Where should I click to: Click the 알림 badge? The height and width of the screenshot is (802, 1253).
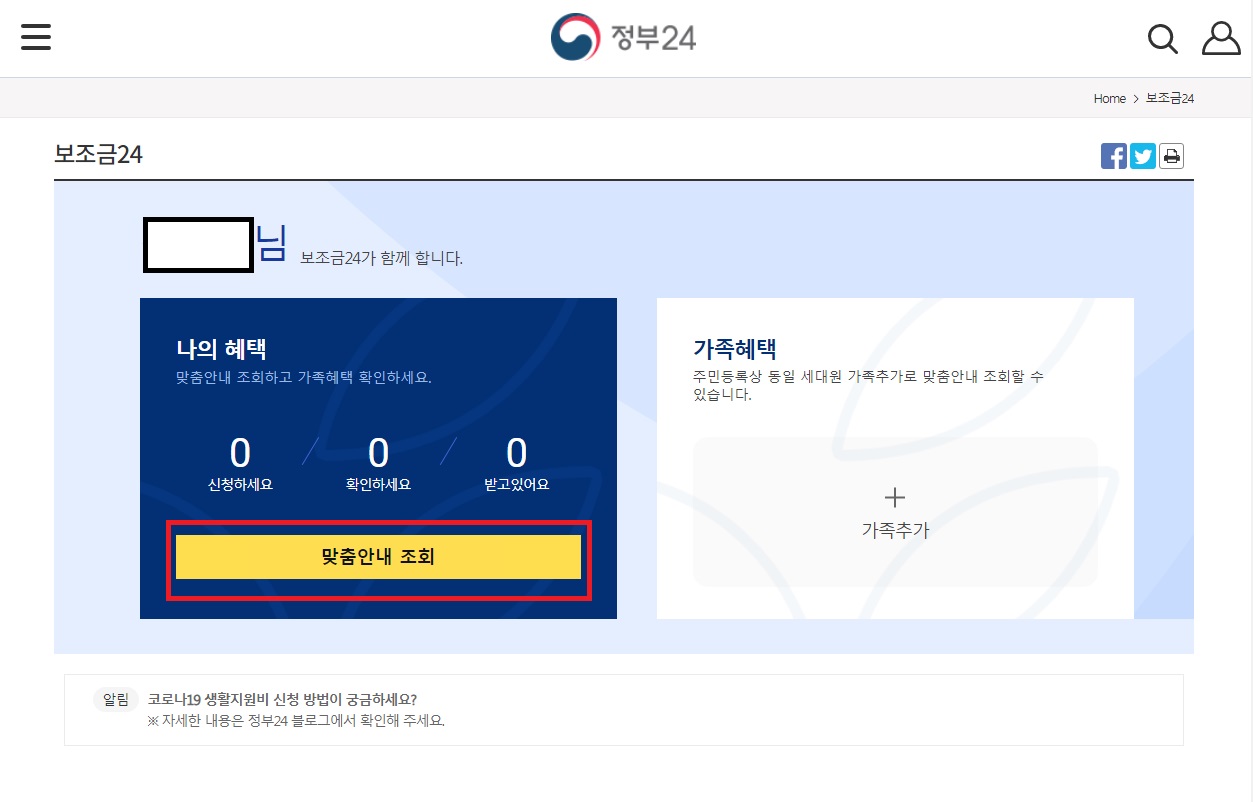tap(116, 699)
